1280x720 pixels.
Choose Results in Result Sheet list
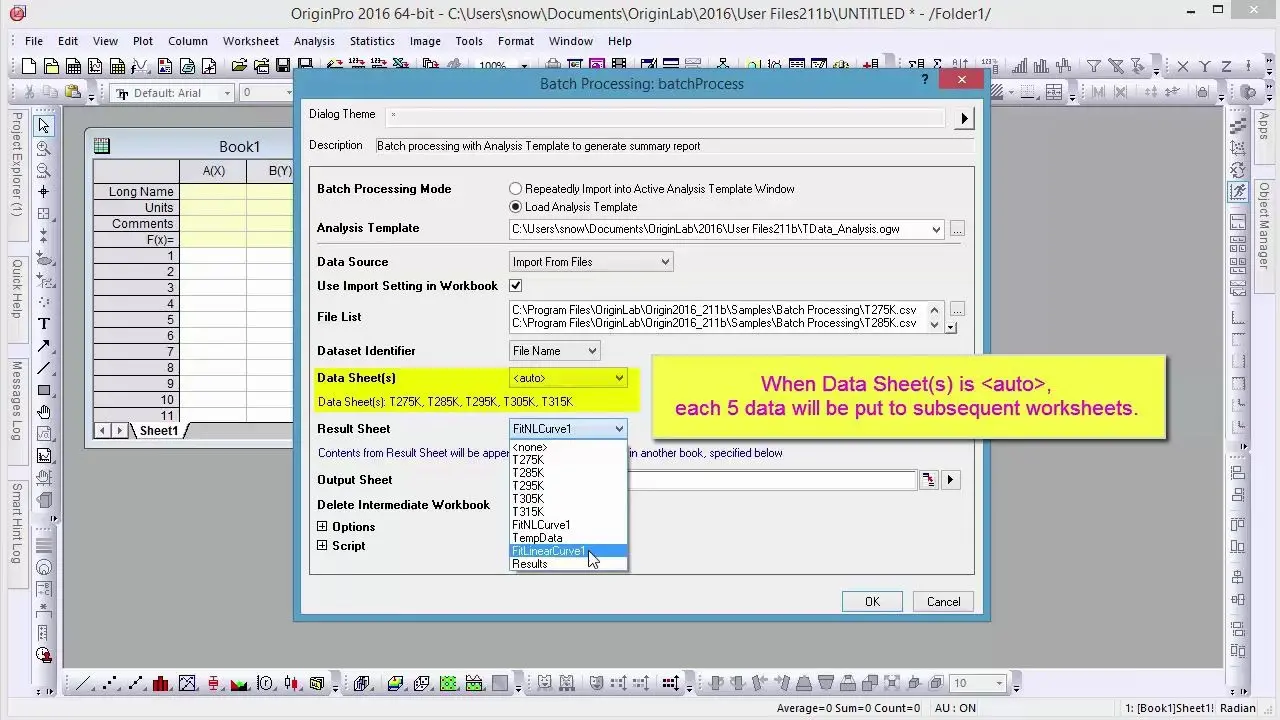[x=568, y=564]
